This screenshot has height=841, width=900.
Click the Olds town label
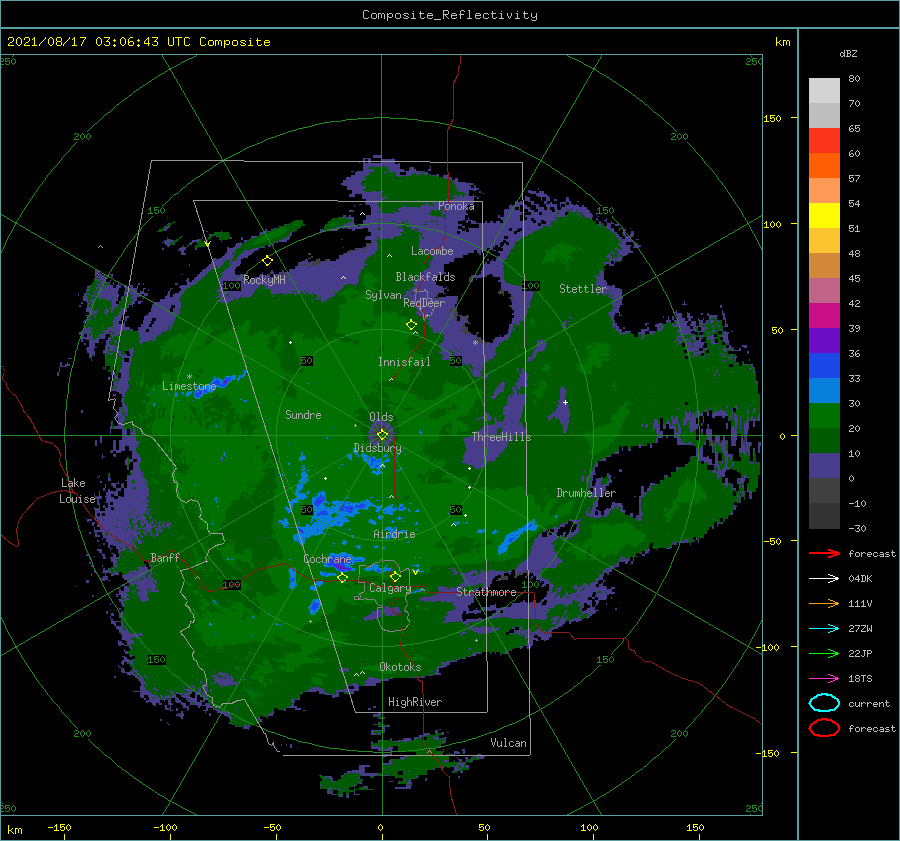(381, 417)
